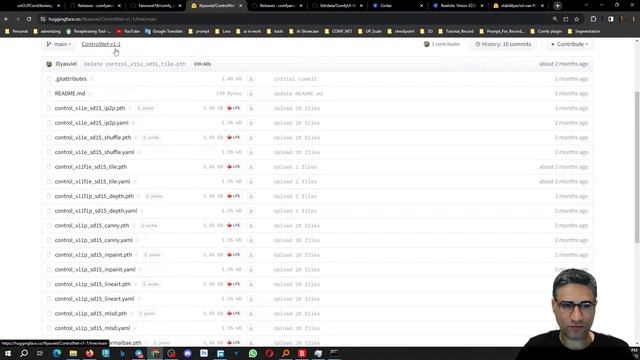Open ControlNet-v1-1 breadcrumb link
Viewport: 640px width, 360px height.
(101, 44)
